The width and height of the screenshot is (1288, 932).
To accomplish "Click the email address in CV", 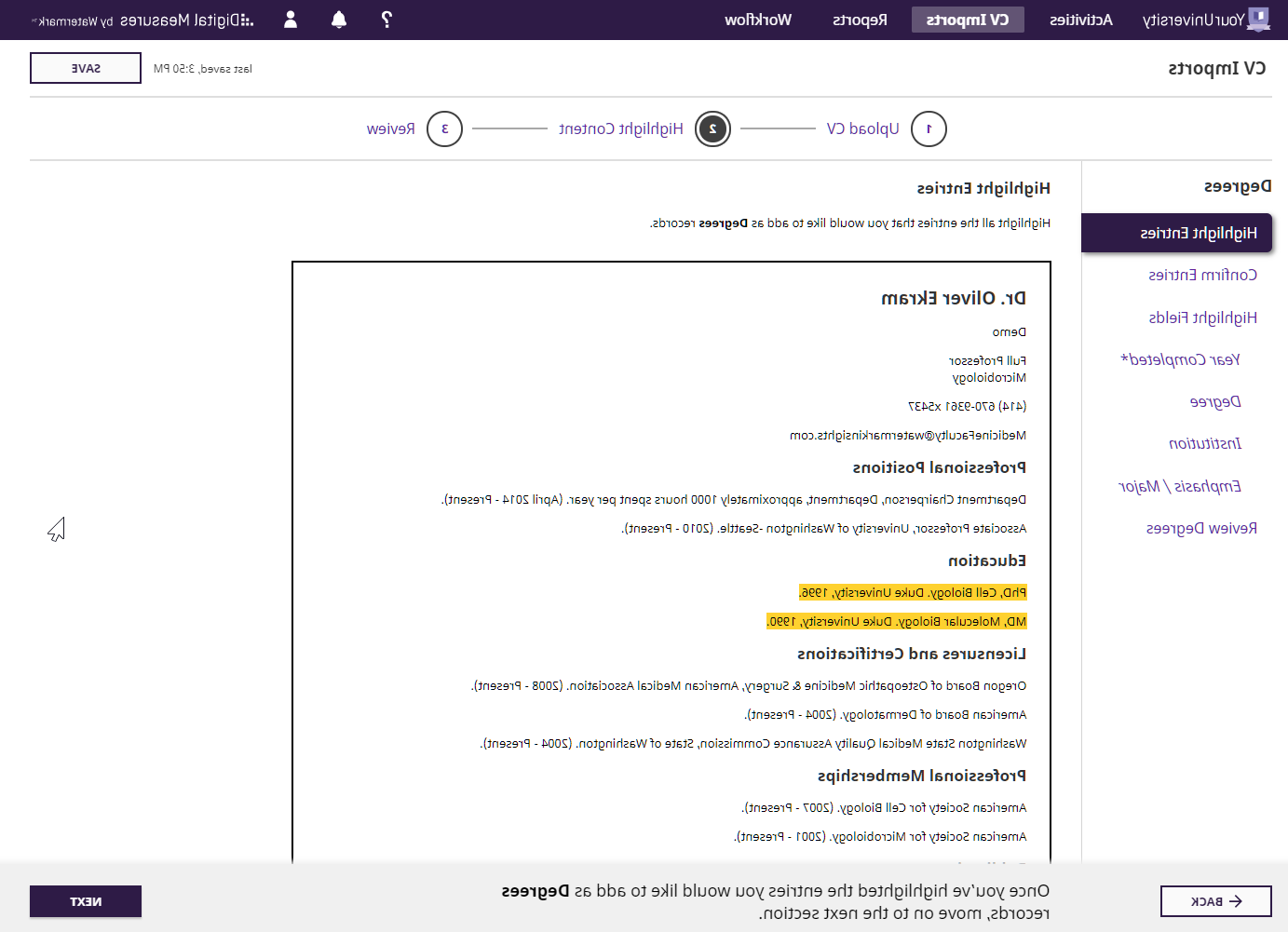I will [x=908, y=435].
